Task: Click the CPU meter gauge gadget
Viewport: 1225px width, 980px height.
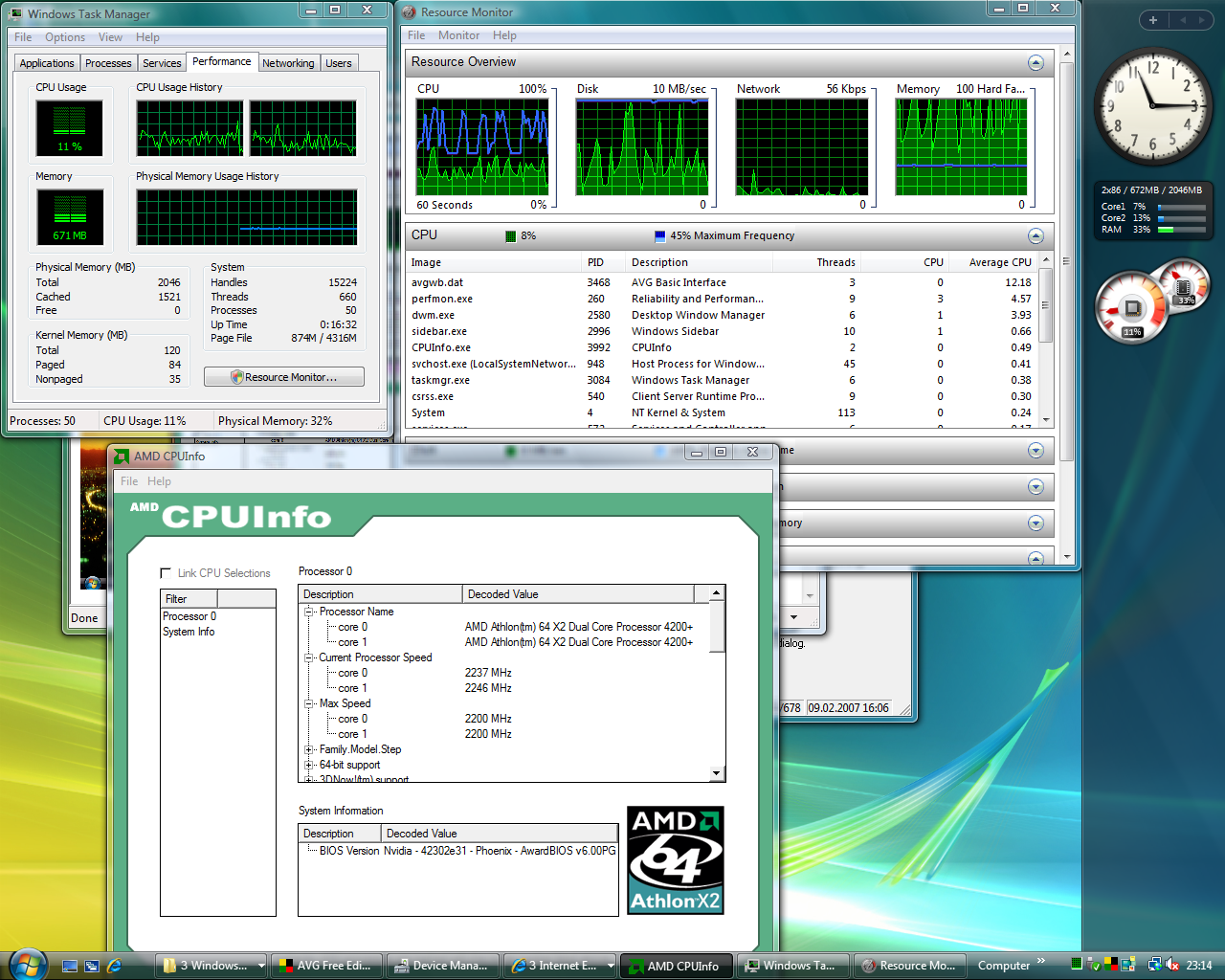Action: [1132, 307]
